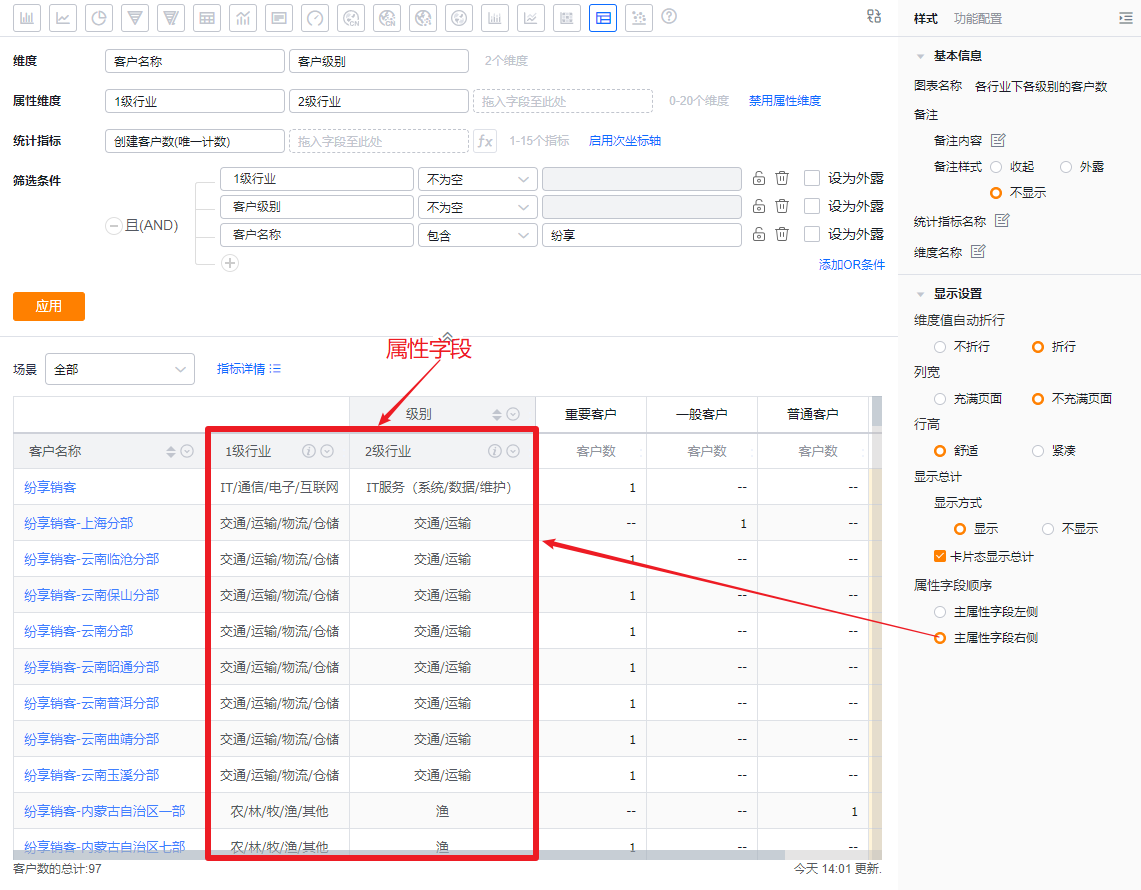
Task: Check 设为外露 for the 1级行业 filter
Action: click(x=812, y=178)
